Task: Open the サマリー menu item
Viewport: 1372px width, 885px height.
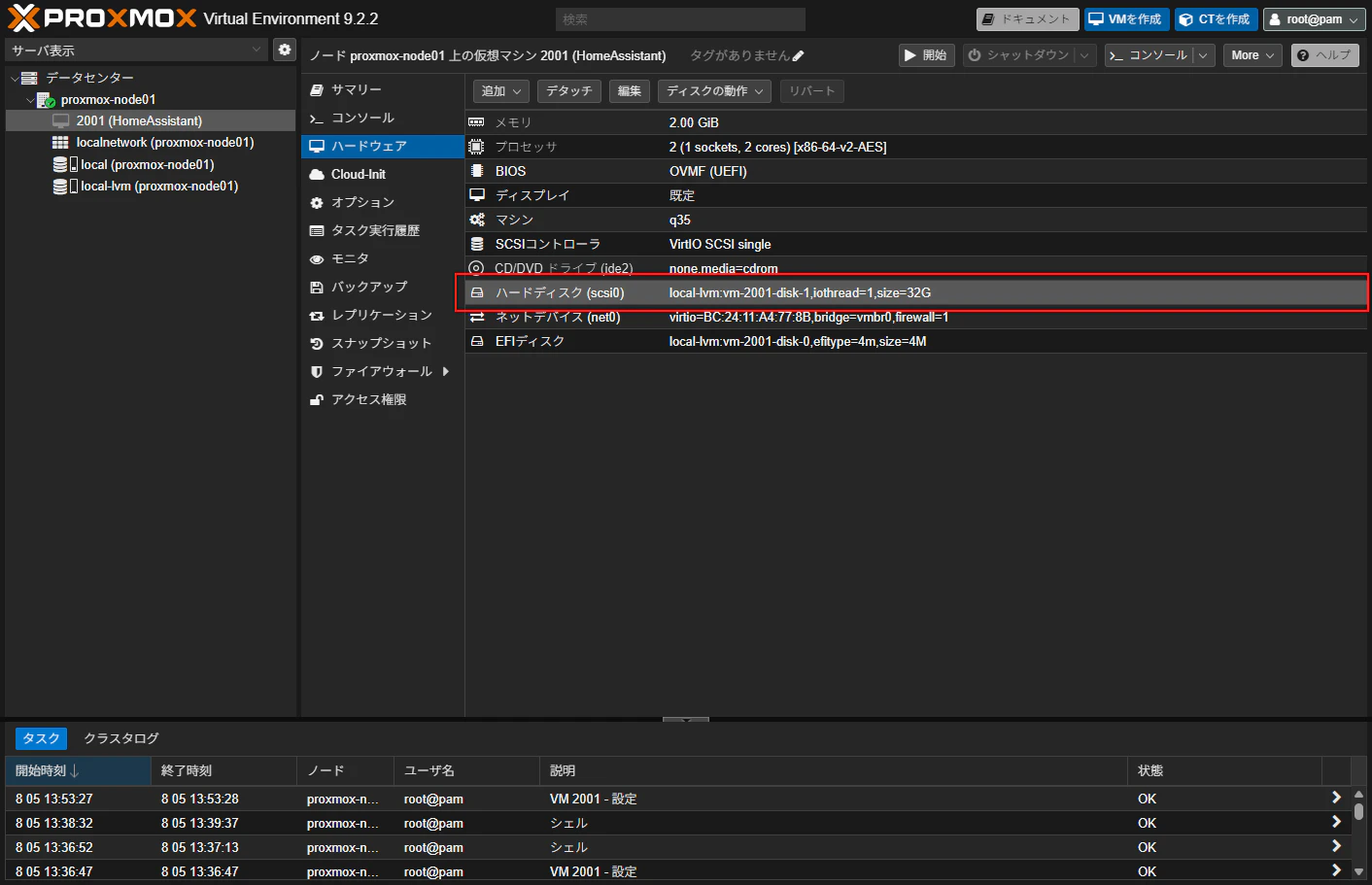Action: pyautogui.click(x=383, y=89)
